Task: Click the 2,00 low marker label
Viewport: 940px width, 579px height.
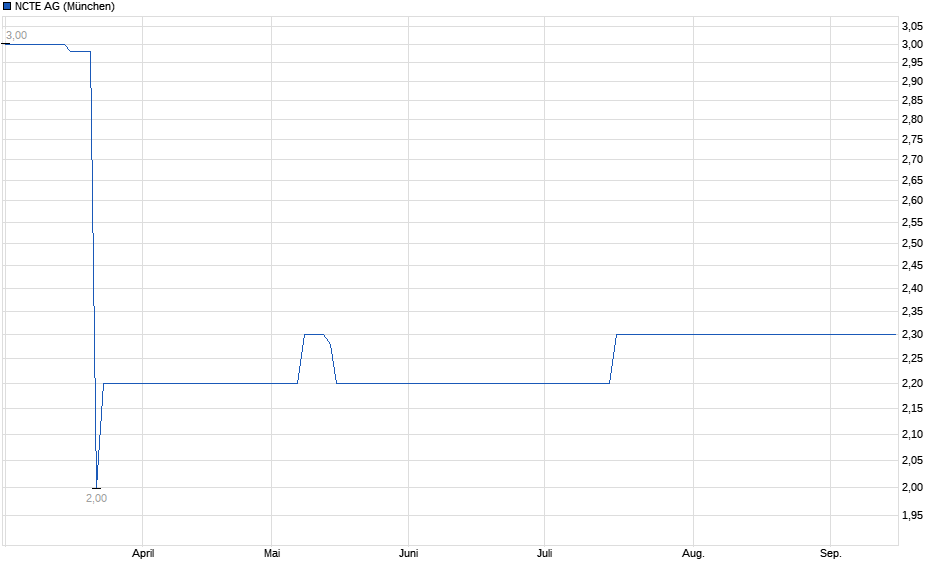Action: pyautogui.click(x=97, y=498)
